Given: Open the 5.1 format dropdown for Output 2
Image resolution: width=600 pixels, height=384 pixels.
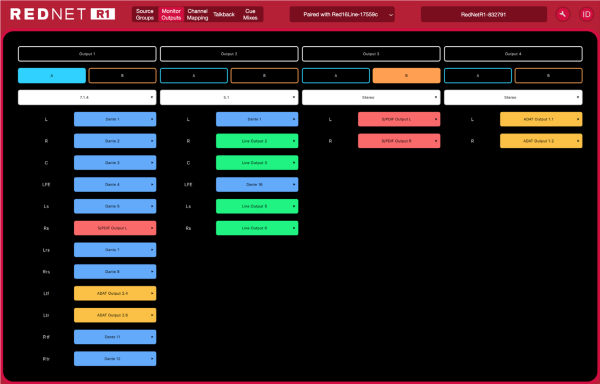Looking at the screenshot, I should (x=229, y=98).
